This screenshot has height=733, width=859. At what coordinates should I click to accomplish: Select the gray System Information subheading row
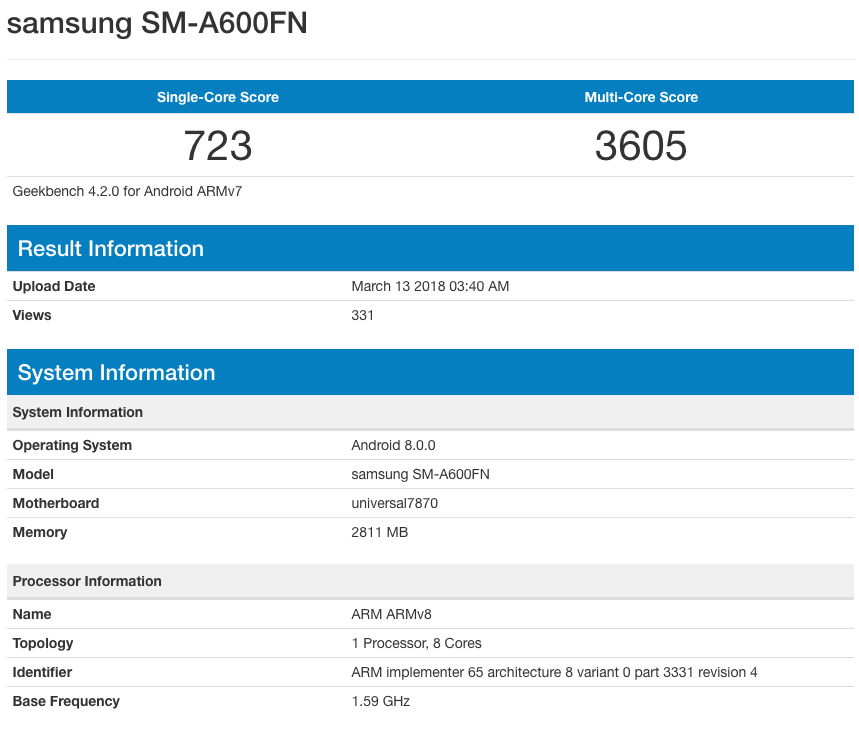(78, 412)
